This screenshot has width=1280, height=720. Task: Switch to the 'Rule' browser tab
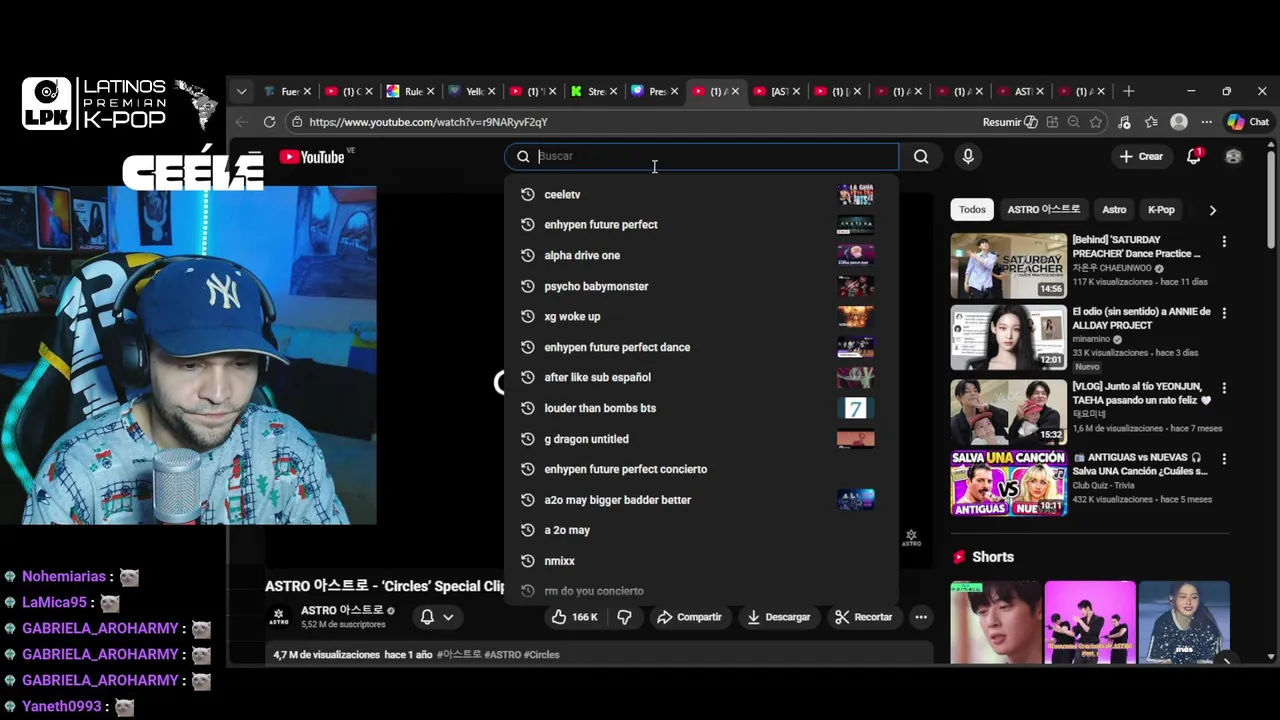point(412,91)
